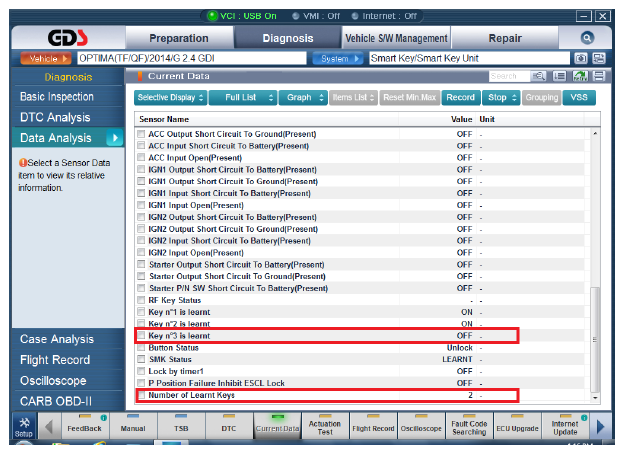
Task: Open FeedBack from the bottom toolbar
Action: pos(85,427)
